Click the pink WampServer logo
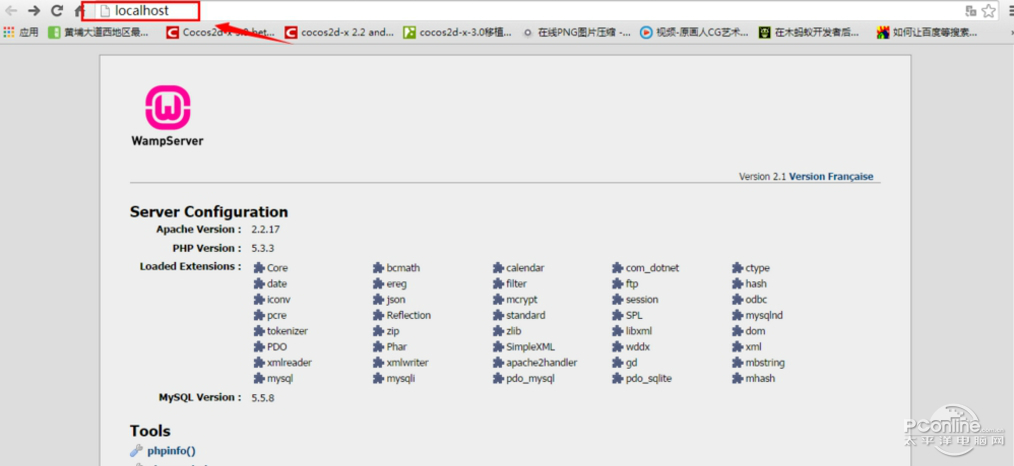 (167, 107)
